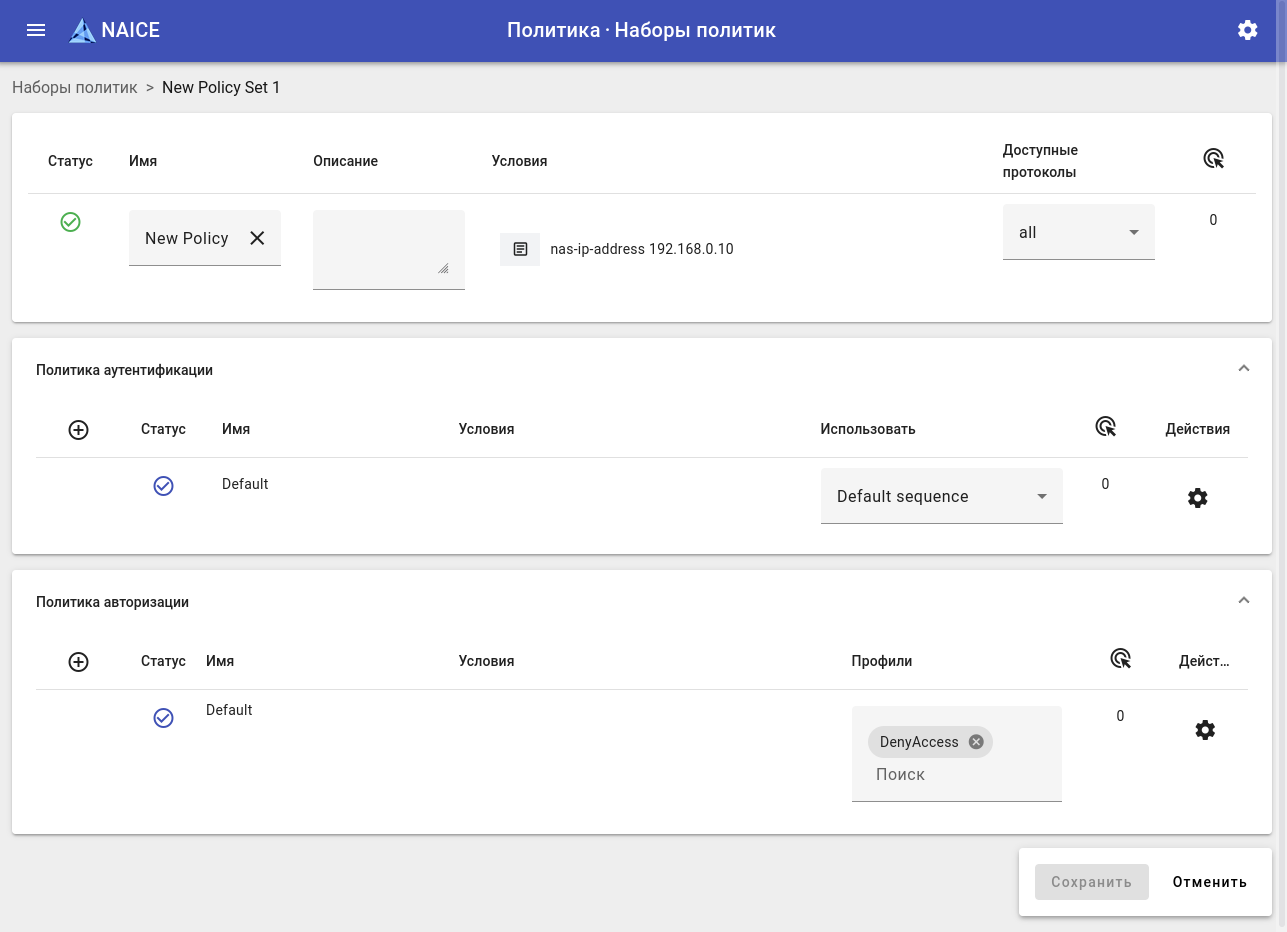Screen dimensions: 1287x932
Task: Open actions gear for authentication Default rule
Action: (x=1197, y=498)
